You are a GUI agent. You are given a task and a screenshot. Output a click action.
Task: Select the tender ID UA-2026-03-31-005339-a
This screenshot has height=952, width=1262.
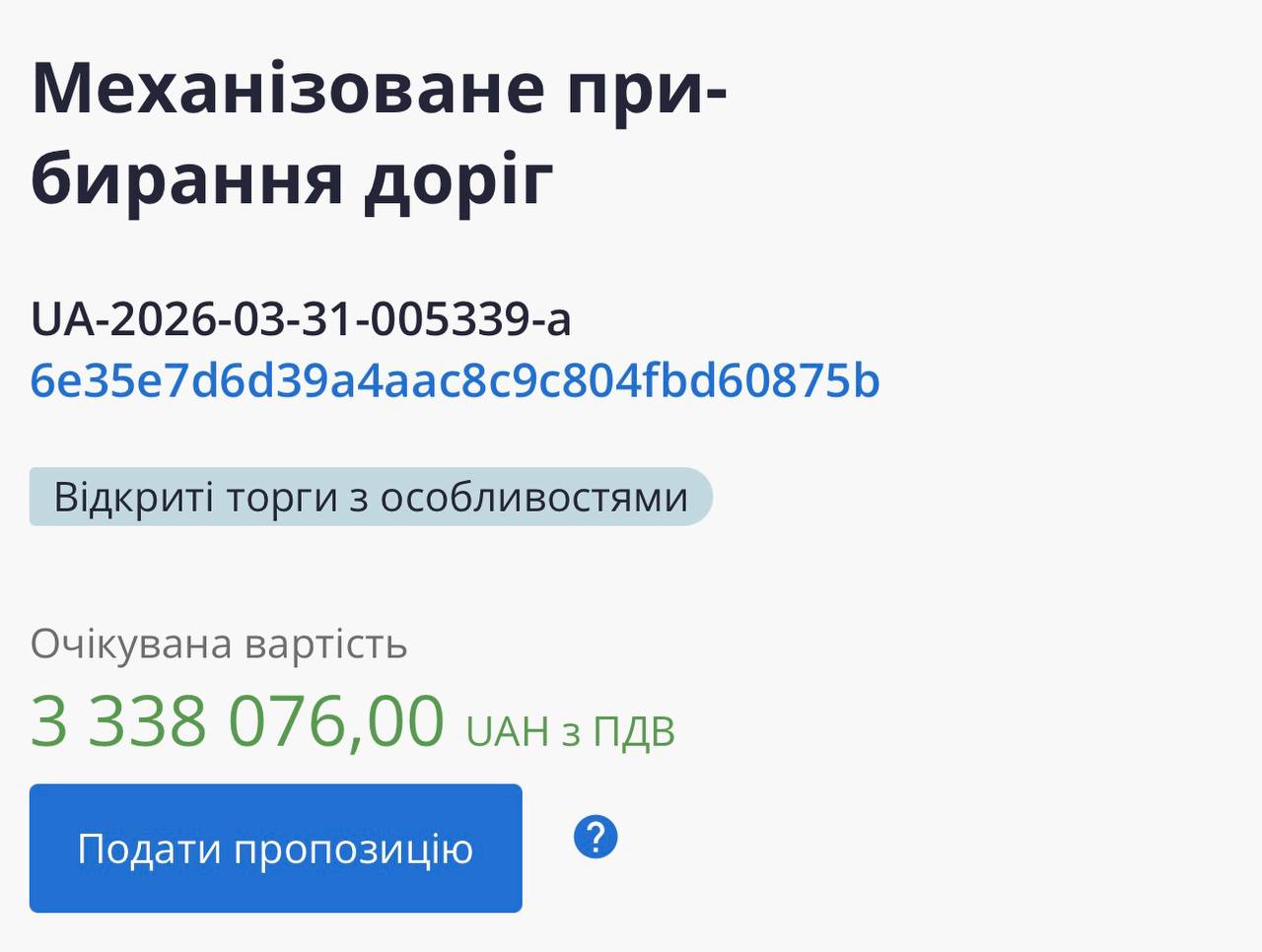(301, 319)
